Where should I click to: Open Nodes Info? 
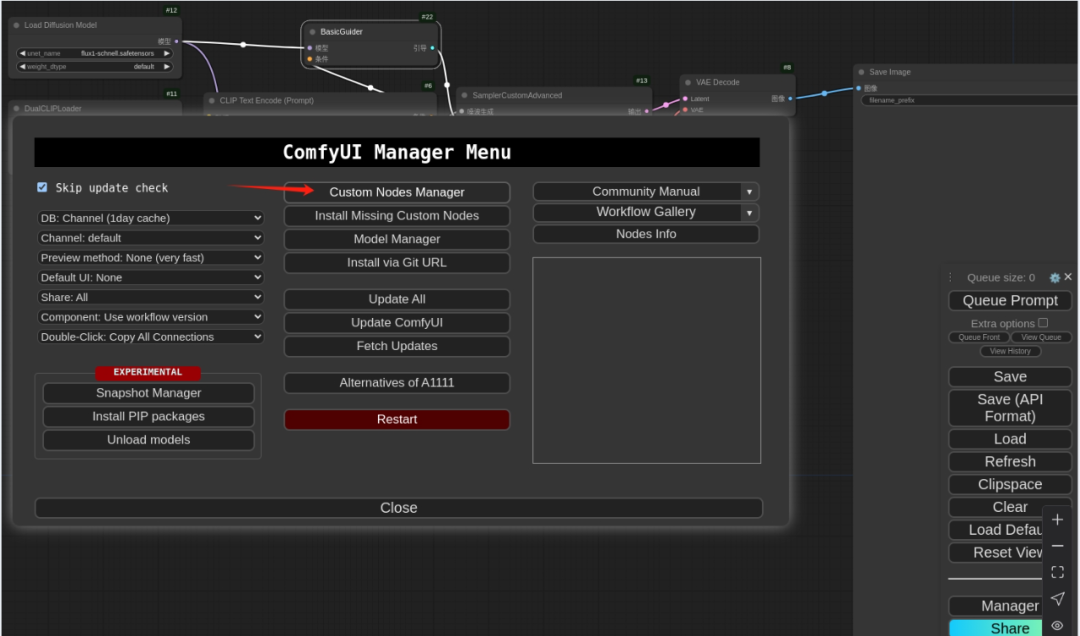pos(646,234)
